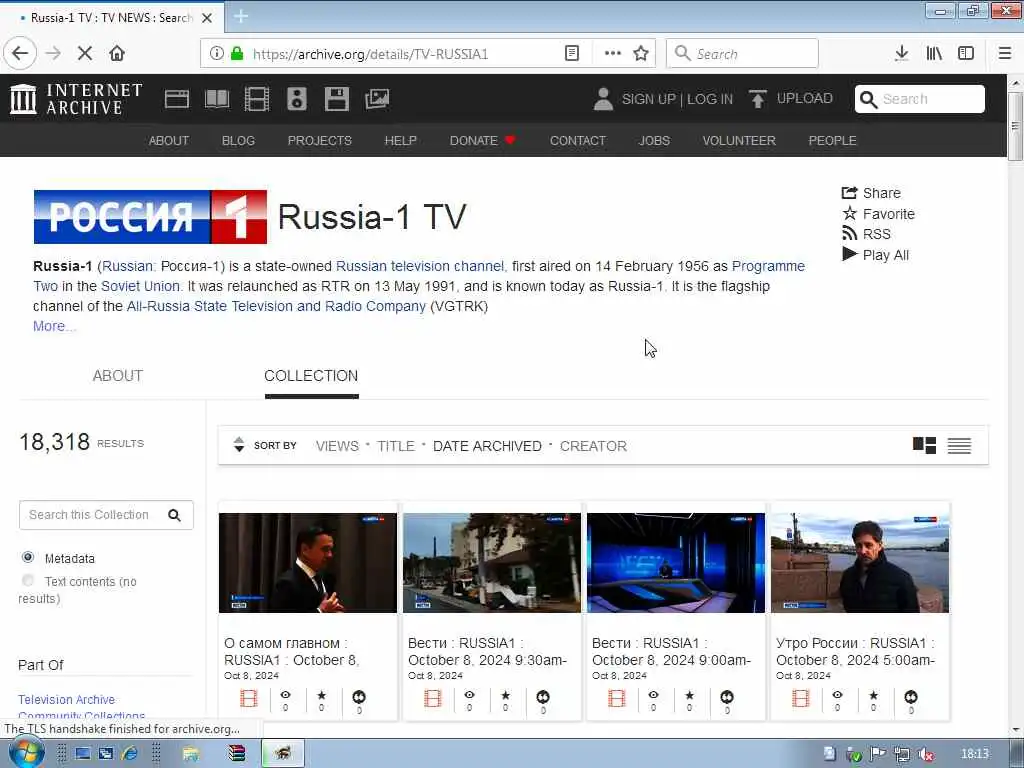
Task: Open Internet Archive texts book icon
Action: pyautogui.click(x=217, y=99)
